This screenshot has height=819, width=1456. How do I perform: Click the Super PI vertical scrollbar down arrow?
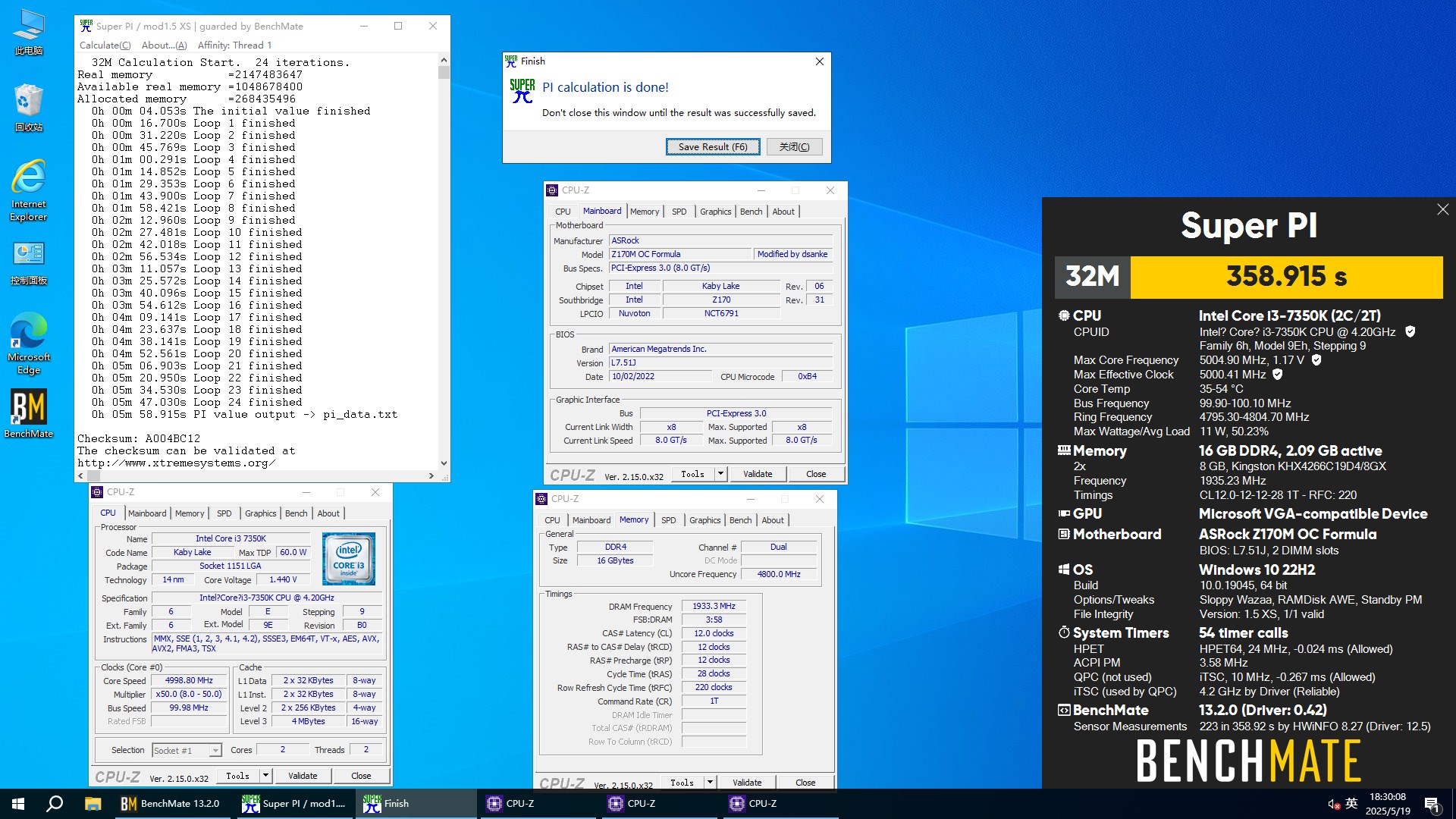(x=444, y=463)
